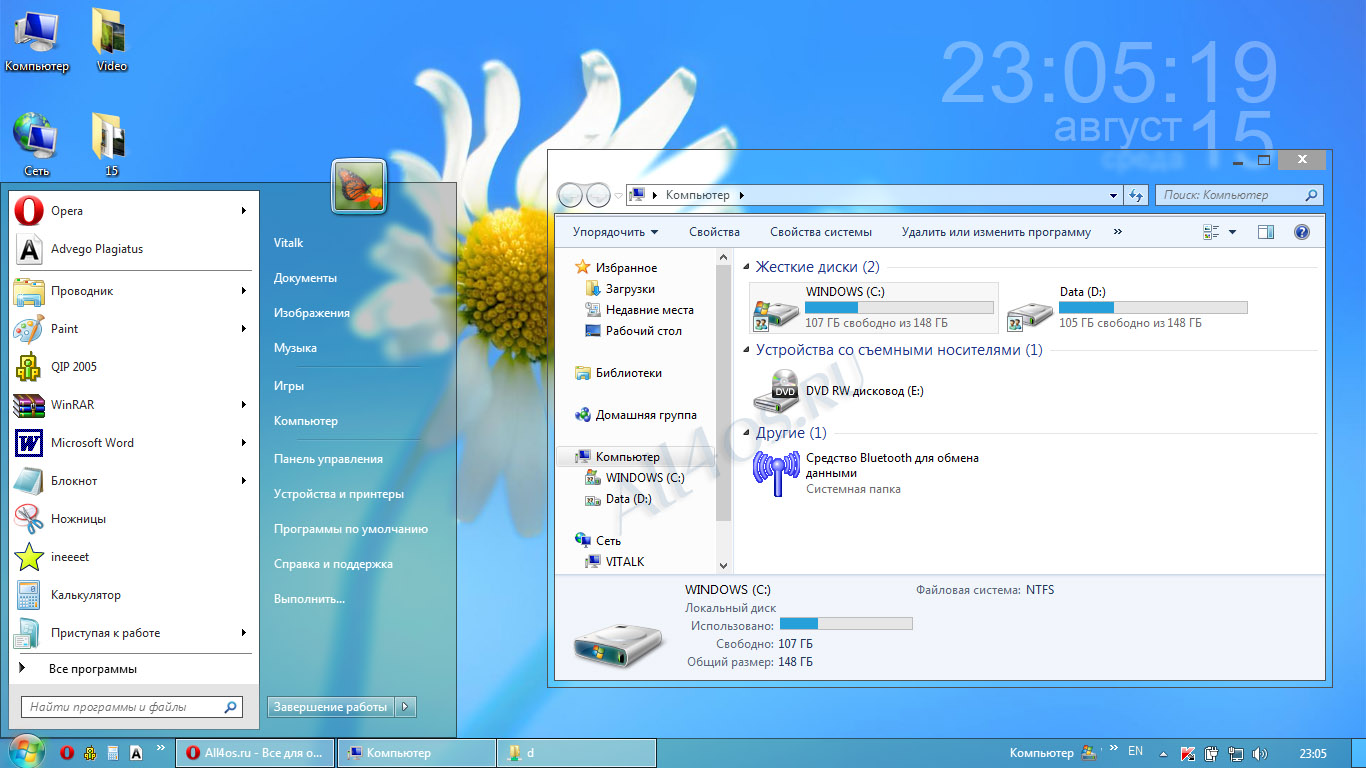Click calculator icon in quick launch
Viewport: 1366px width, 768px height.
(x=113, y=753)
